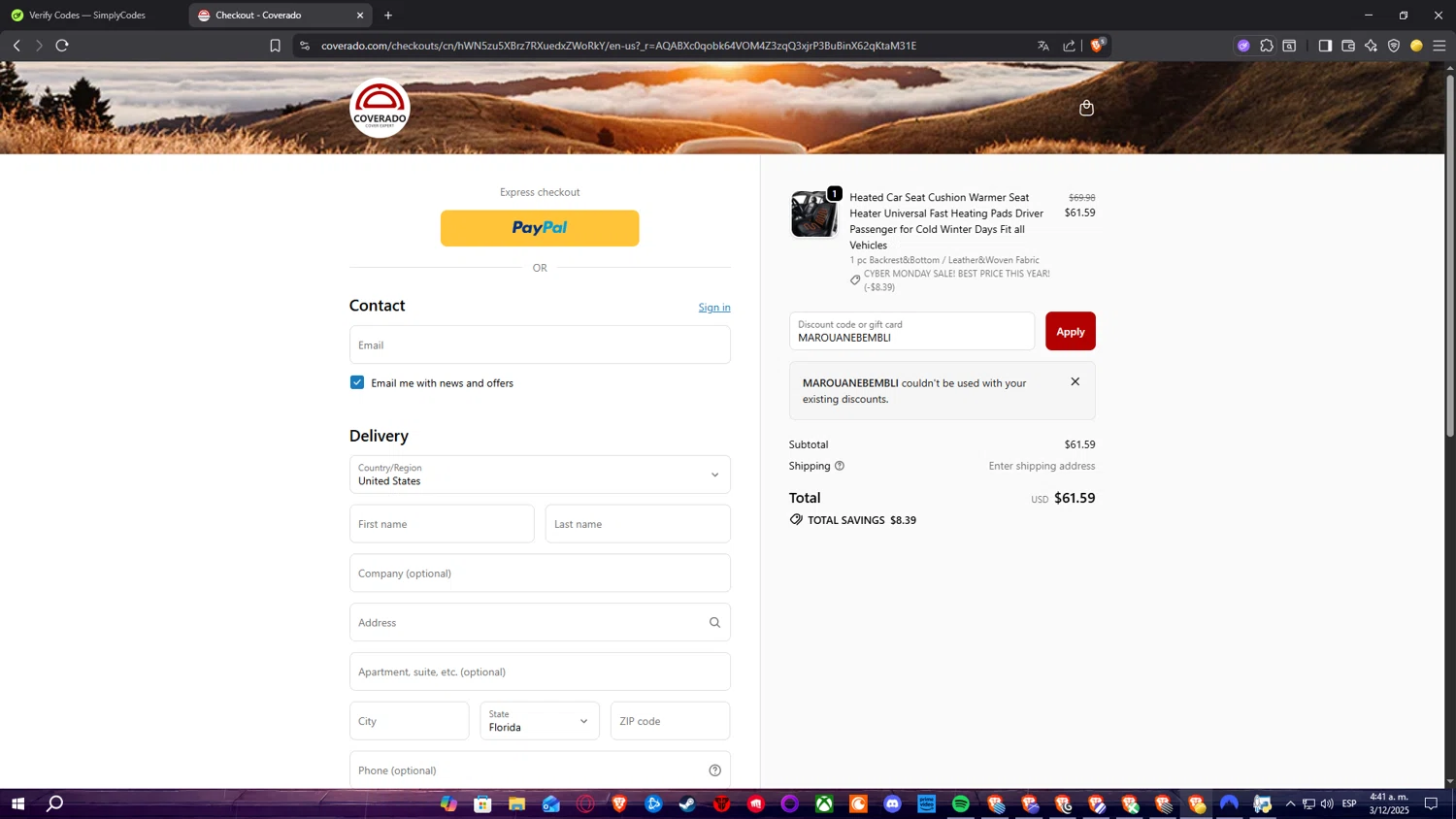Click the Company (optional) field
The width and height of the screenshot is (1456, 819).
click(x=540, y=573)
